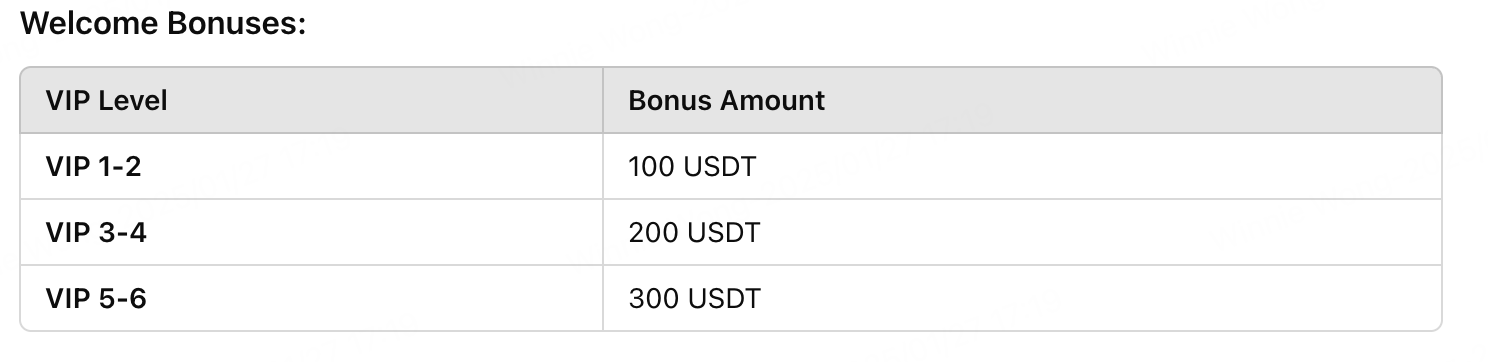Select the 300 USDT bonus cell

pyautogui.click(x=1022, y=298)
